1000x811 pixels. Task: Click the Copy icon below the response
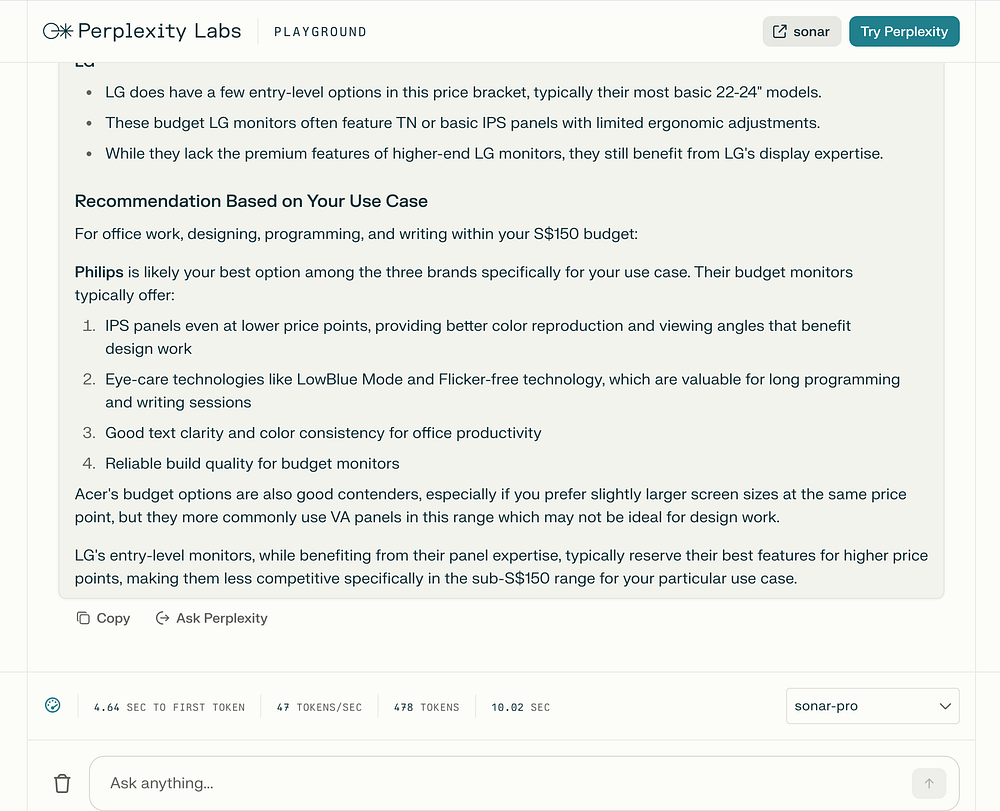[83, 618]
